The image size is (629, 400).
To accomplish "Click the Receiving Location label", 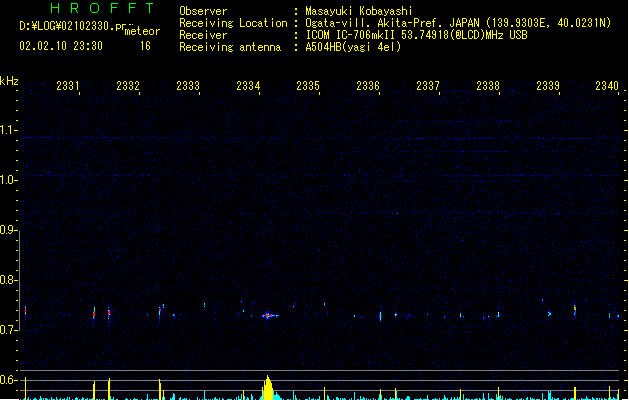I will [233, 23].
